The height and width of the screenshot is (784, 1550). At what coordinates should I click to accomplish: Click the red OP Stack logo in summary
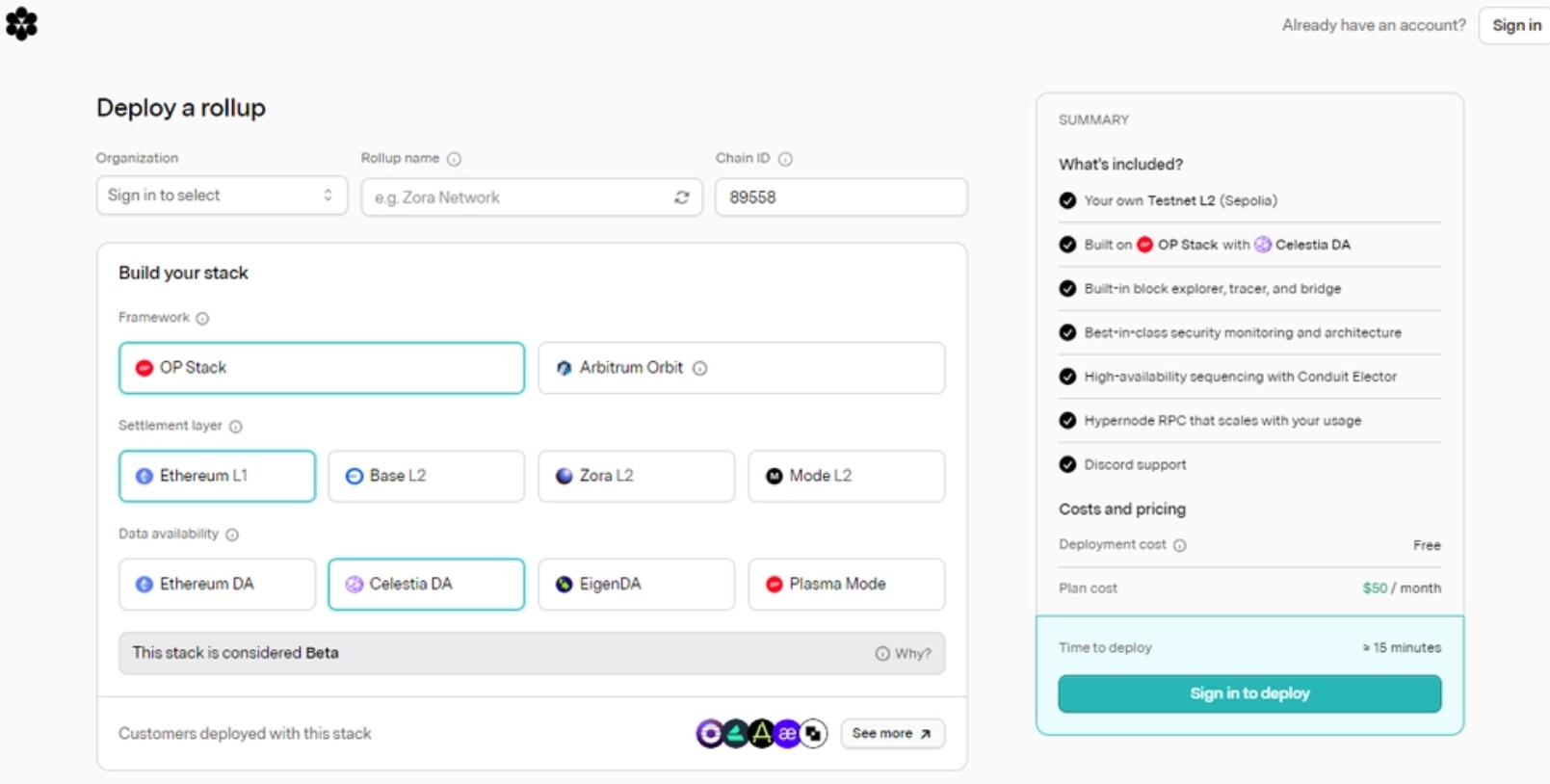(1144, 245)
